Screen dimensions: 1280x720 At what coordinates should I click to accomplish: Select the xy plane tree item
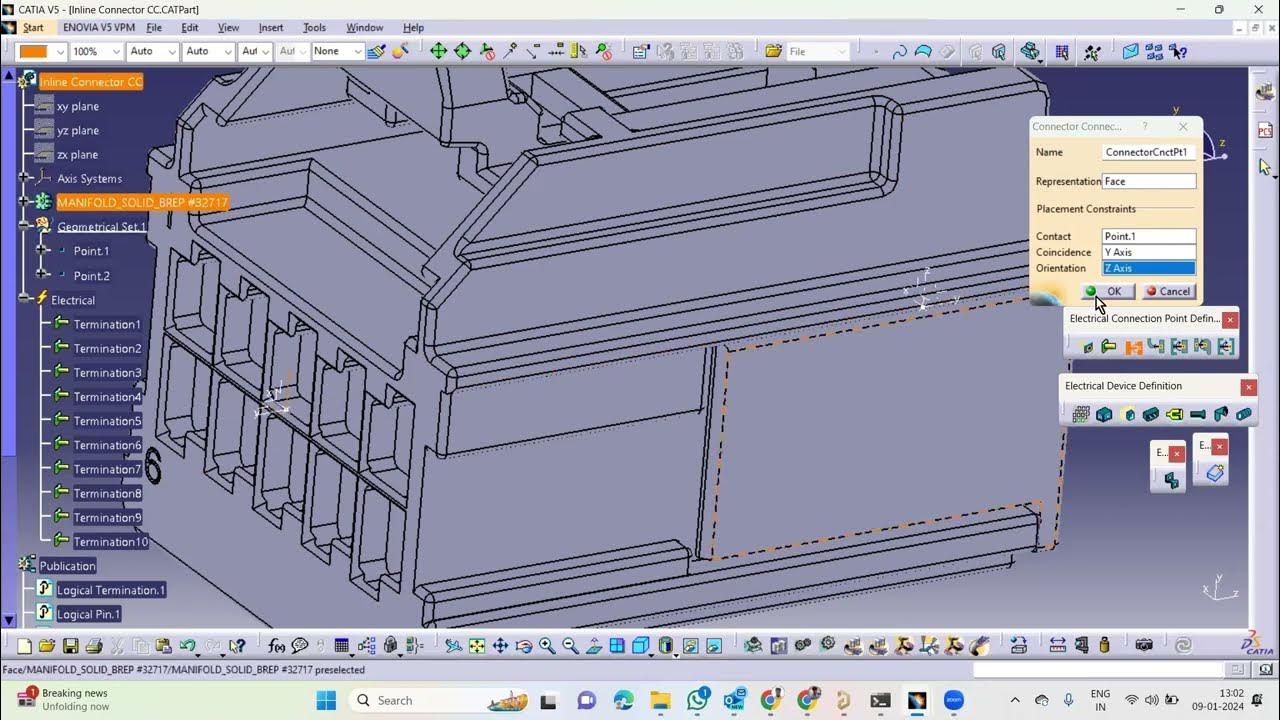coord(78,106)
